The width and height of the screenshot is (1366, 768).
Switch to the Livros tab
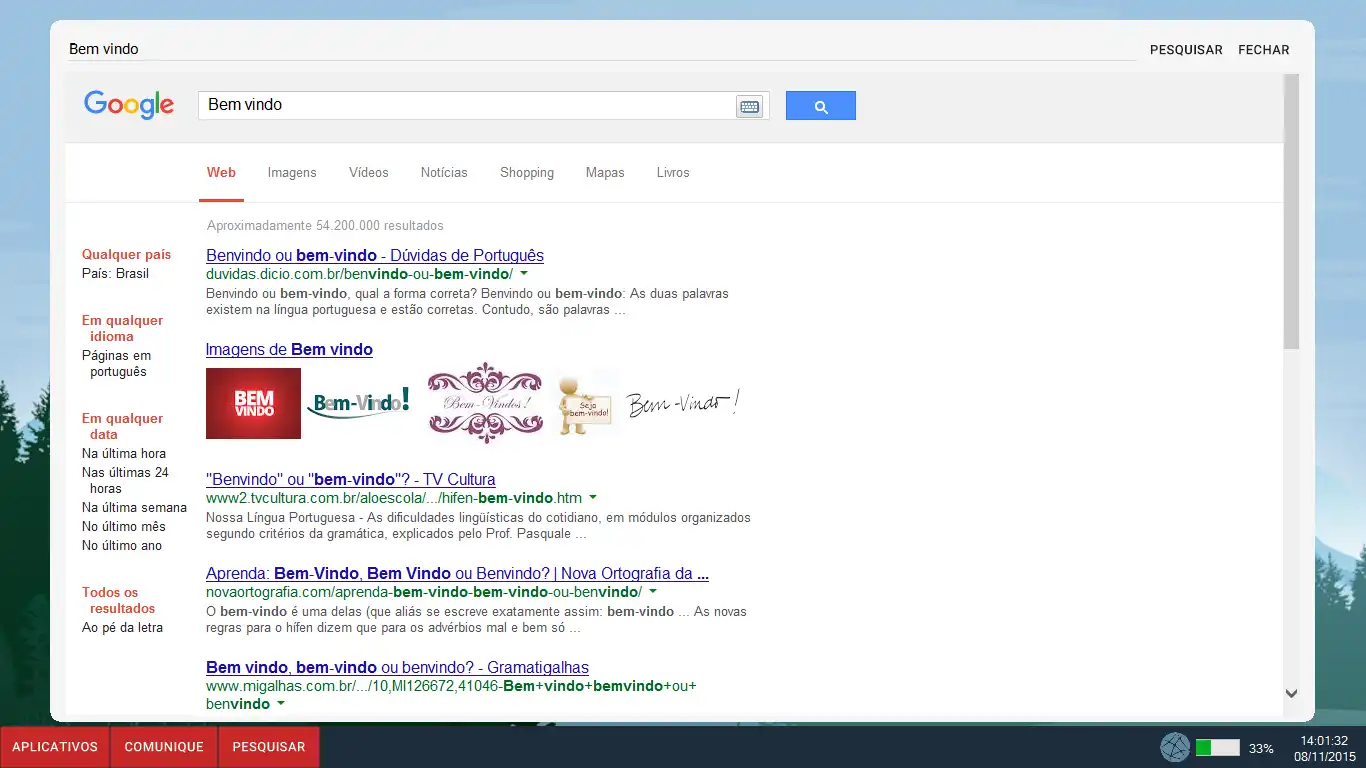click(673, 172)
